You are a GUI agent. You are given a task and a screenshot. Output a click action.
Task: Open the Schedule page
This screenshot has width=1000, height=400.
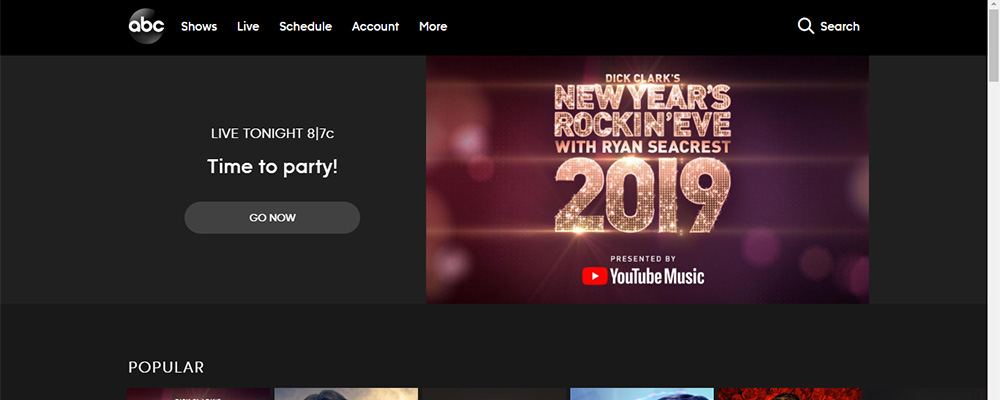click(x=305, y=26)
